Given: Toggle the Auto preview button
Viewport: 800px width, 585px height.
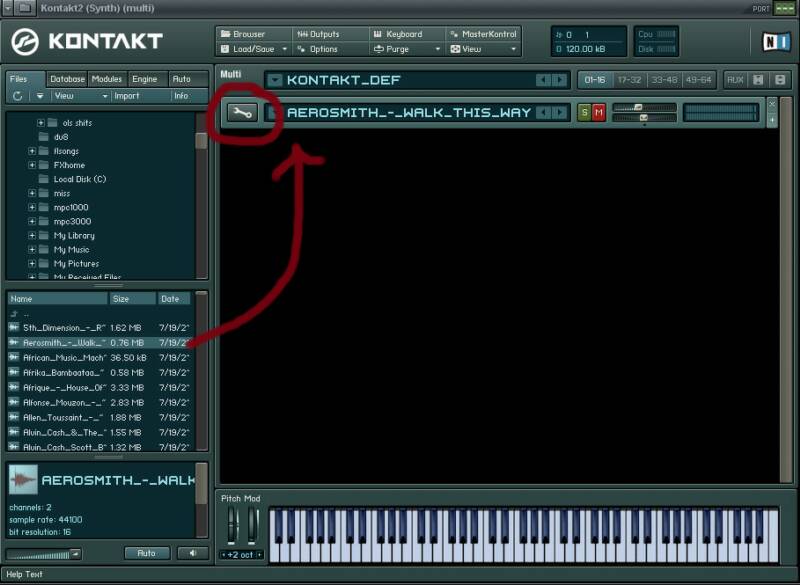Looking at the screenshot, I should 147,553.
